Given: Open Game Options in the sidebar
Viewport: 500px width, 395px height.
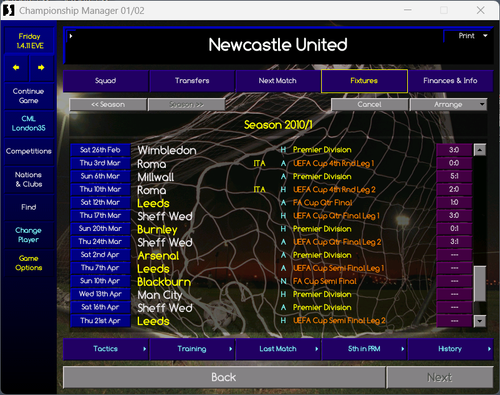Looking at the screenshot, I should coord(29,263).
